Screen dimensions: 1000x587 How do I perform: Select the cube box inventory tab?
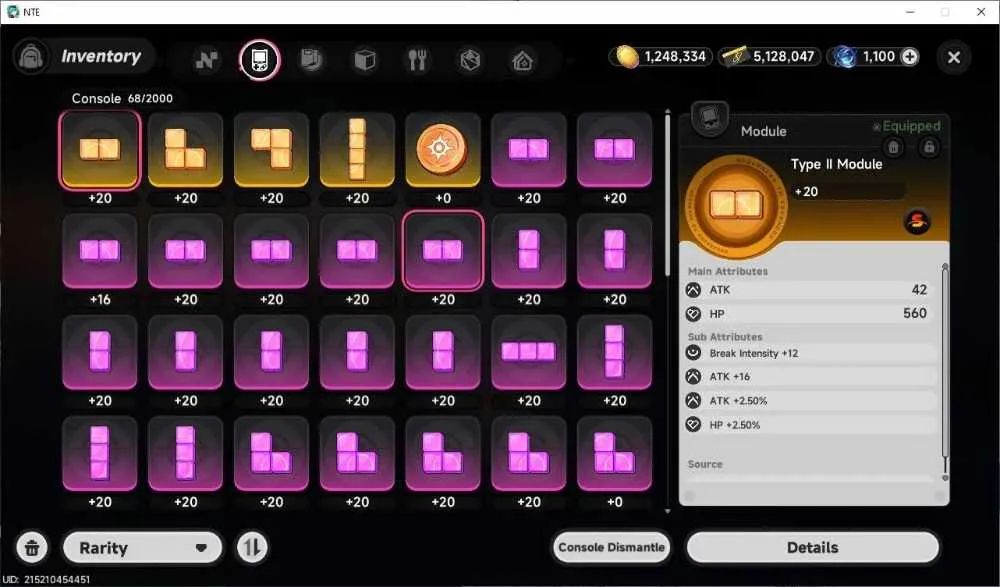(364, 61)
